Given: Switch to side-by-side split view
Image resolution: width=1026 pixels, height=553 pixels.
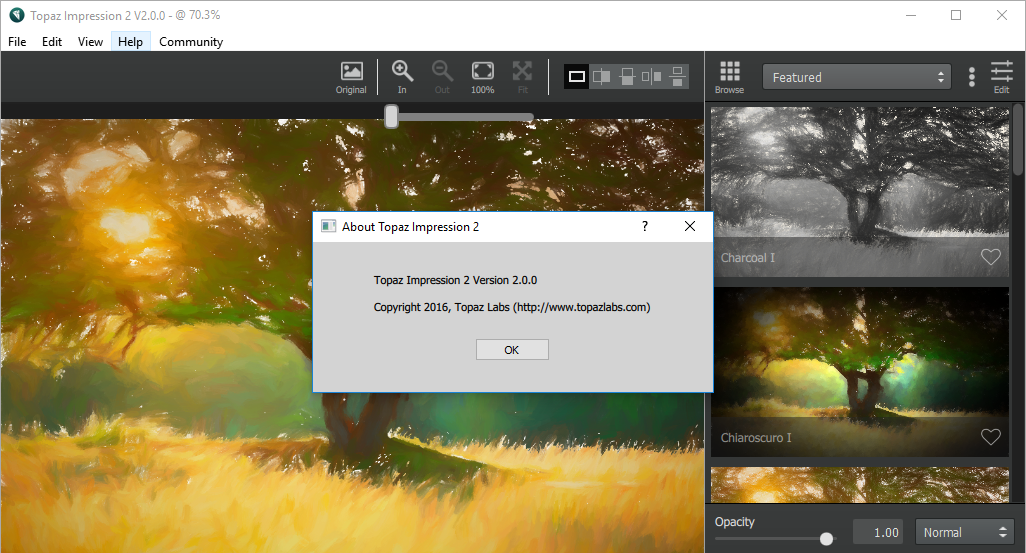Looking at the screenshot, I should coord(602,76).
